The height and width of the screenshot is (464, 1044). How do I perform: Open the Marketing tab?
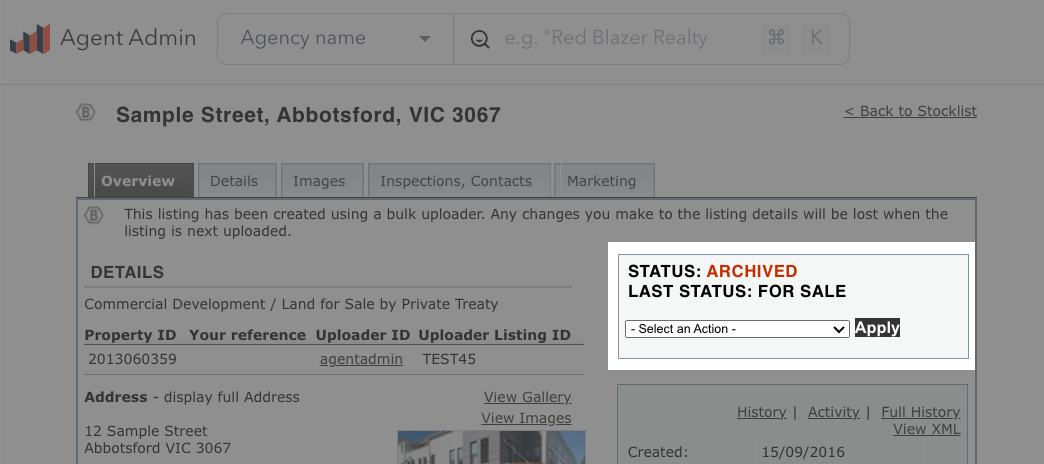tap(601, 180)
